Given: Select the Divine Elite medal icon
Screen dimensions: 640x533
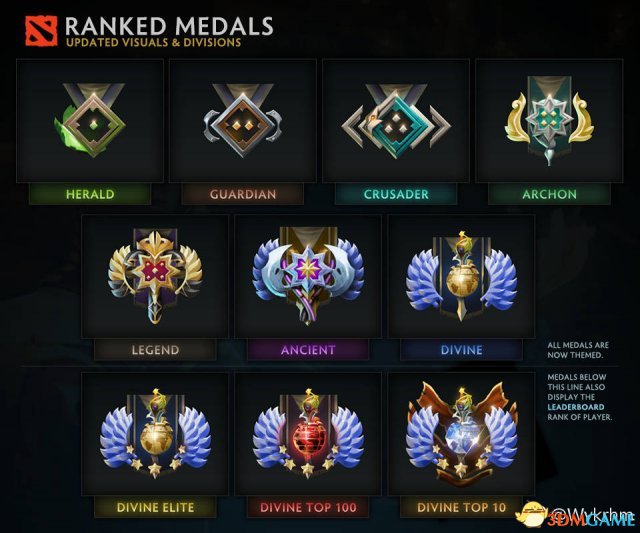Looking at the screenshot, I should (x=155, y=433).
